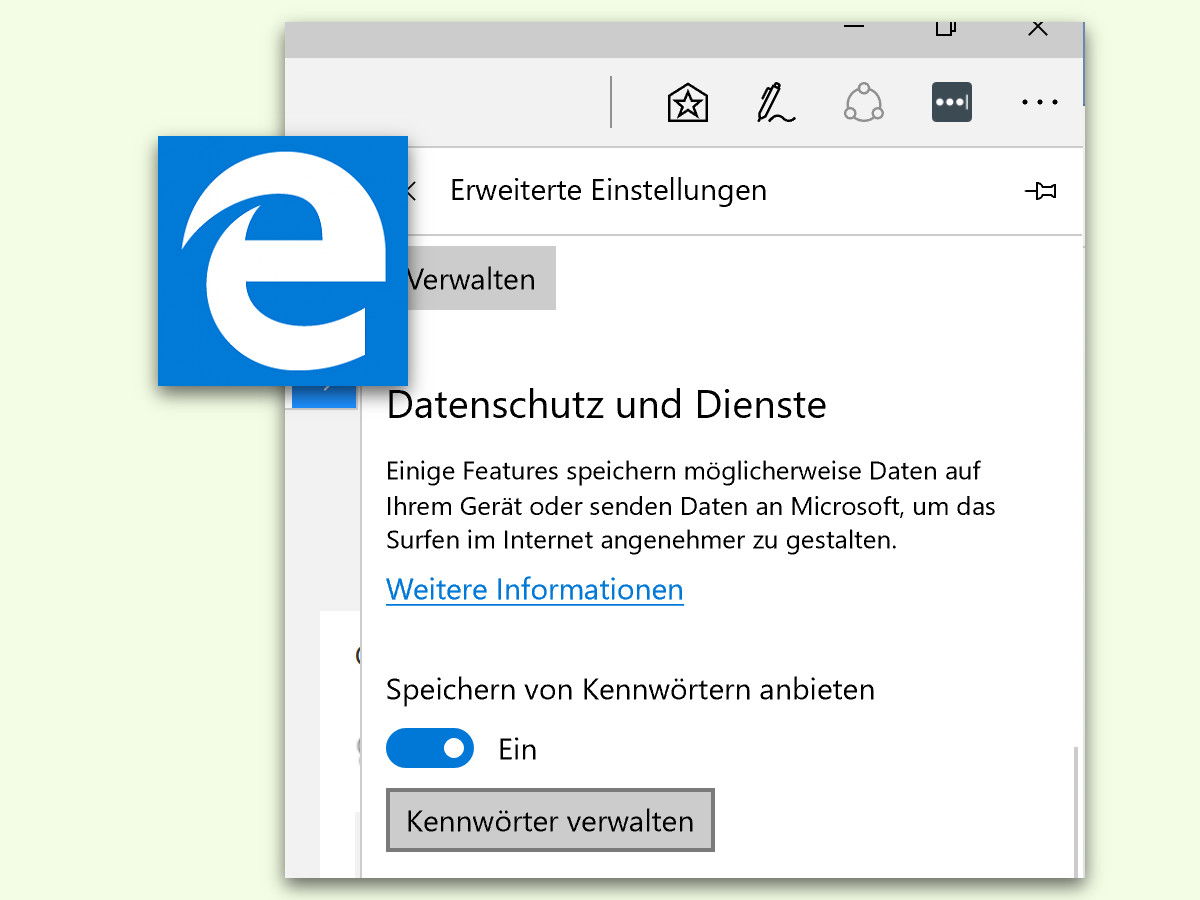Restore down the browser window
This screenshot has width=1200, height=900.
pyautogui.click(x=945, y=28)
